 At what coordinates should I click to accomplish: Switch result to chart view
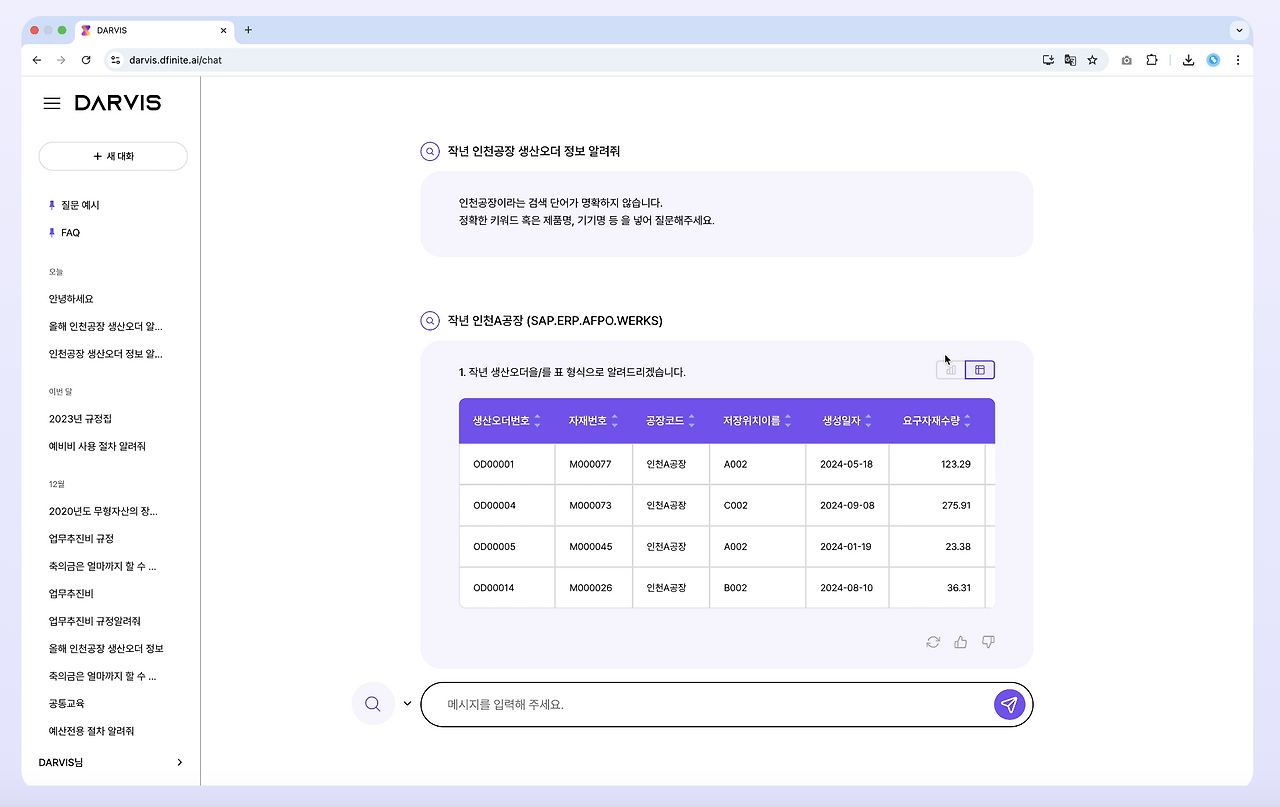click(951, 370)
